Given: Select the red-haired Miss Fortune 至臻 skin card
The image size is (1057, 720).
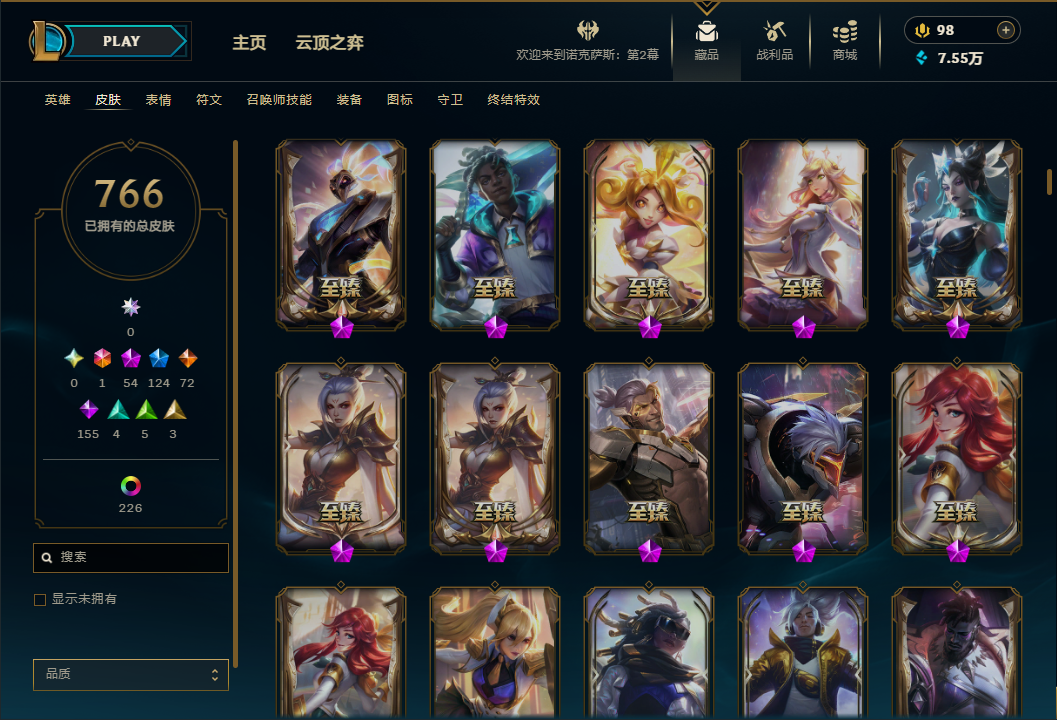Looking at the screenshot, I should coord(957,459).
